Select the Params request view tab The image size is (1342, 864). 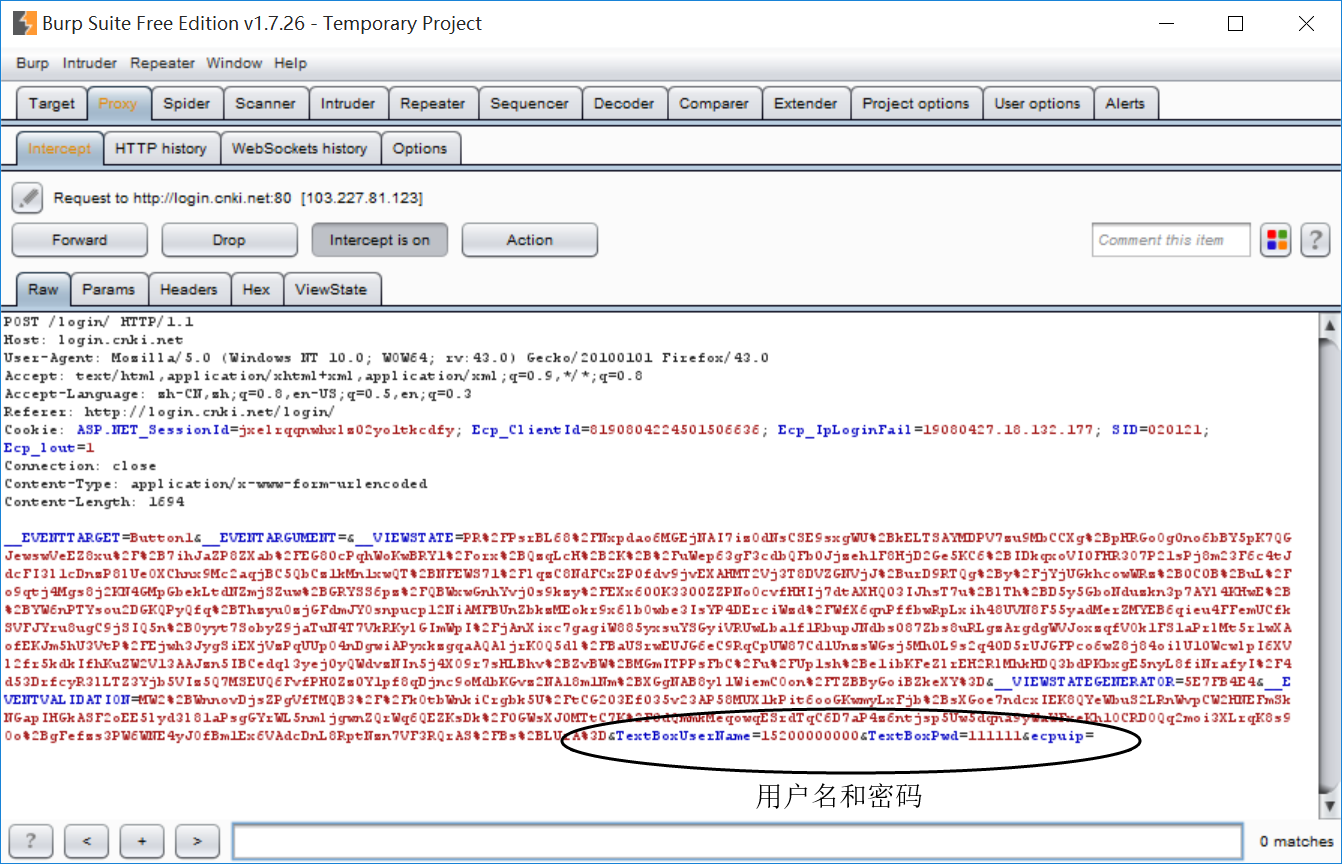tap(108, 289)
